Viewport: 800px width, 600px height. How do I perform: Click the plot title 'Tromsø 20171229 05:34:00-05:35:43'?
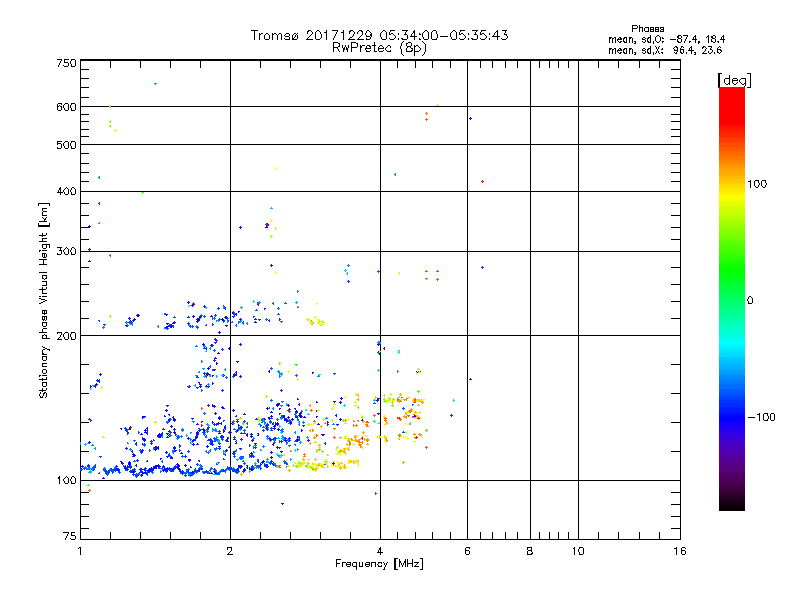tap(379, 35)
